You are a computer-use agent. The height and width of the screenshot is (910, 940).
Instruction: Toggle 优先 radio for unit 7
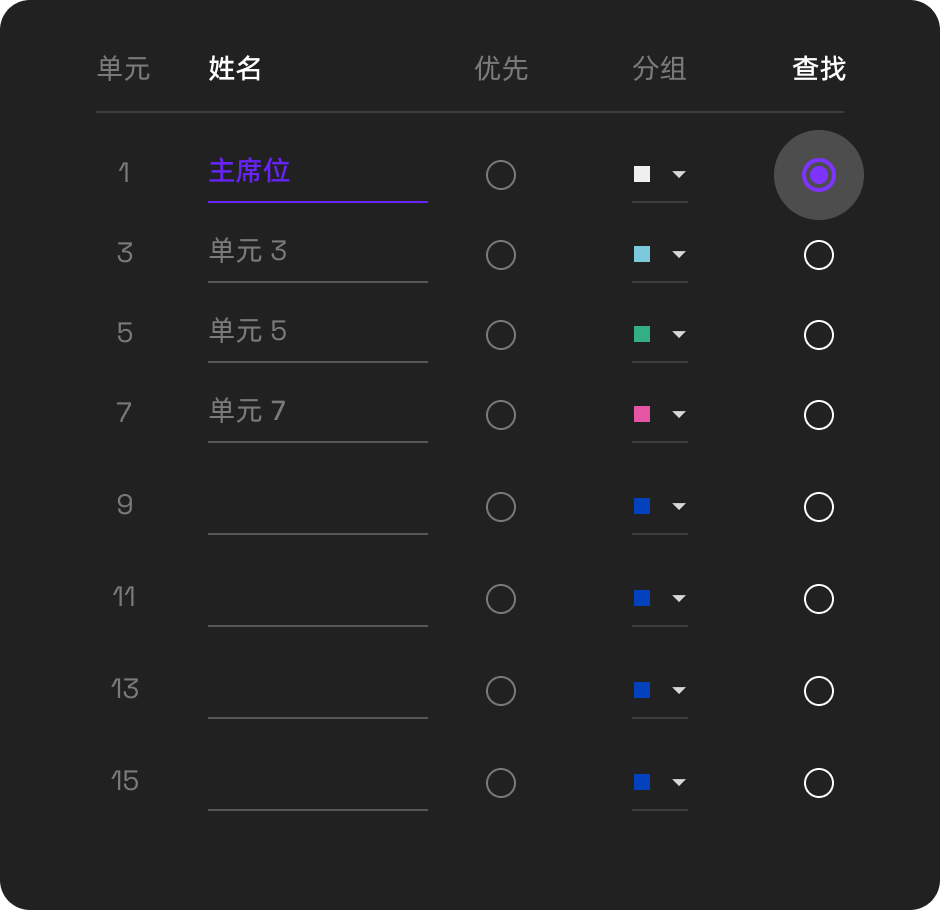501,415
